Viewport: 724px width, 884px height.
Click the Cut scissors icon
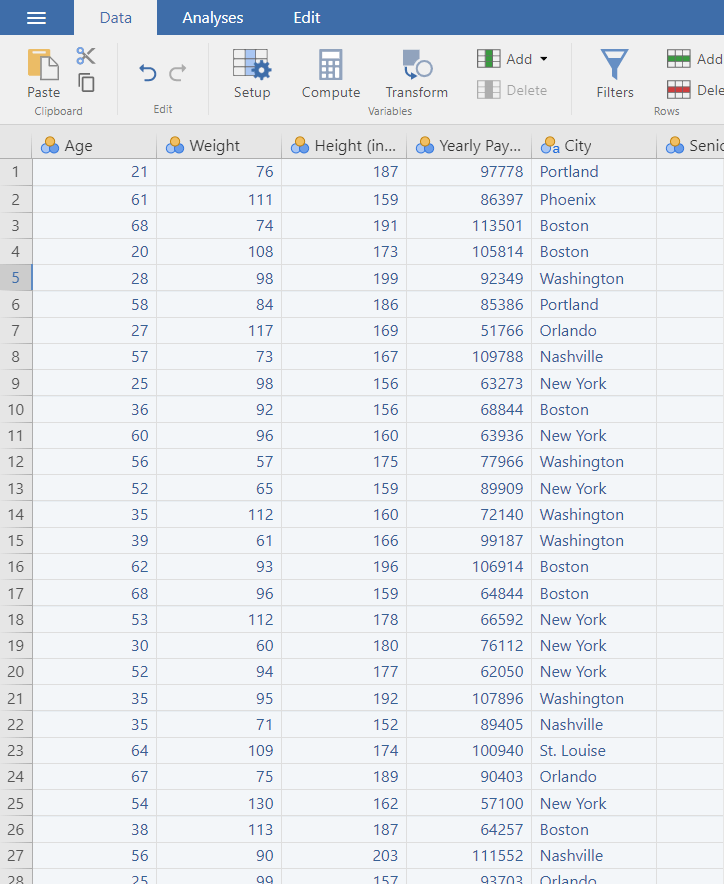click(86, 56)
